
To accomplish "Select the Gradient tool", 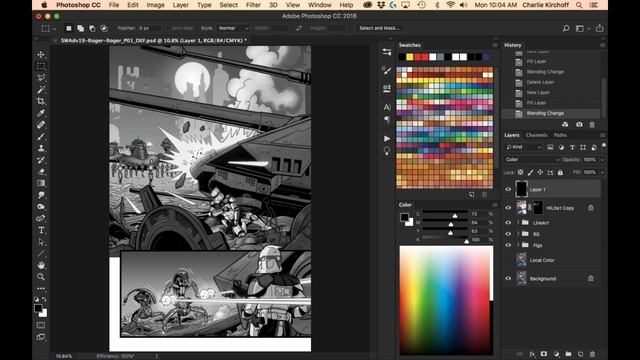I will tap(41, 183).
